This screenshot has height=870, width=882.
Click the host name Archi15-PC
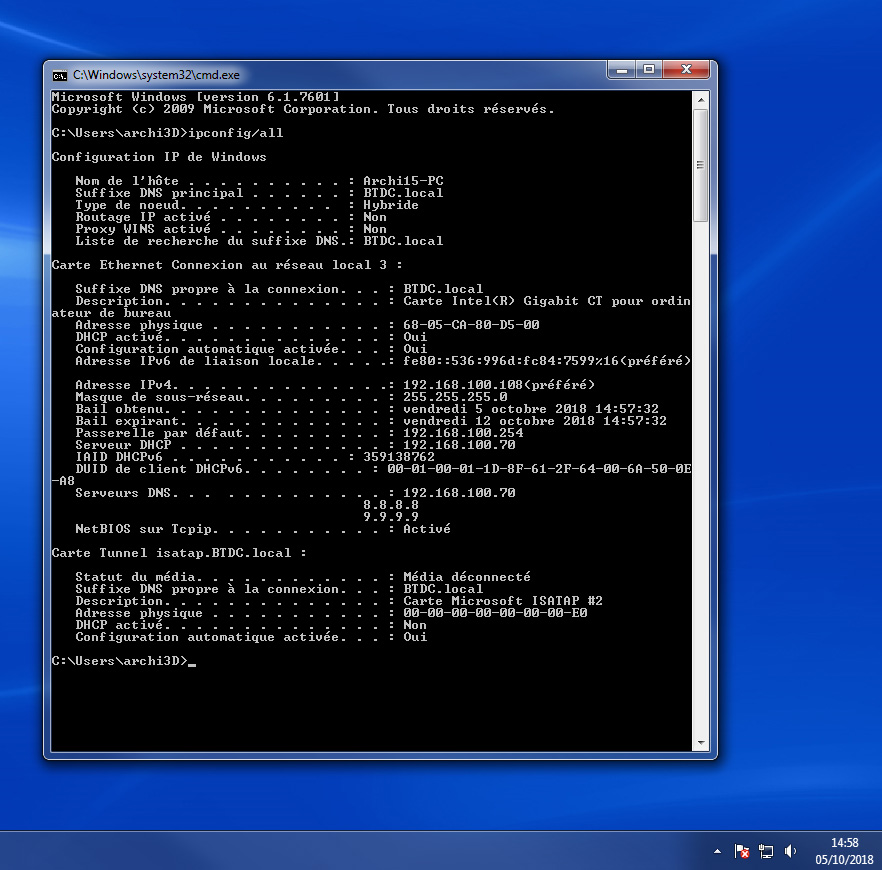click(x=403, y=181)
